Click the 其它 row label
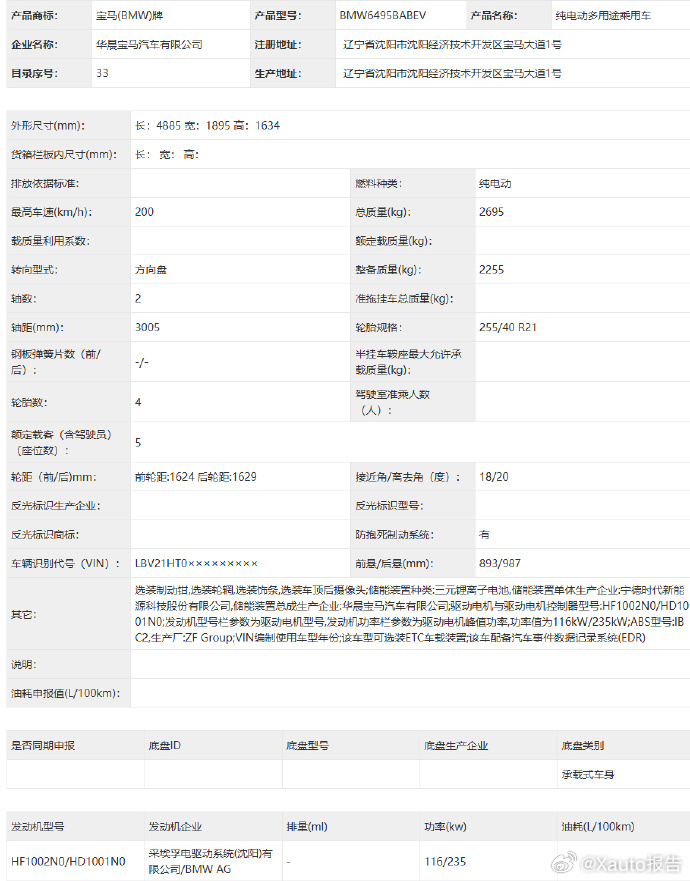The image size is (690, 881). point(24,614)
